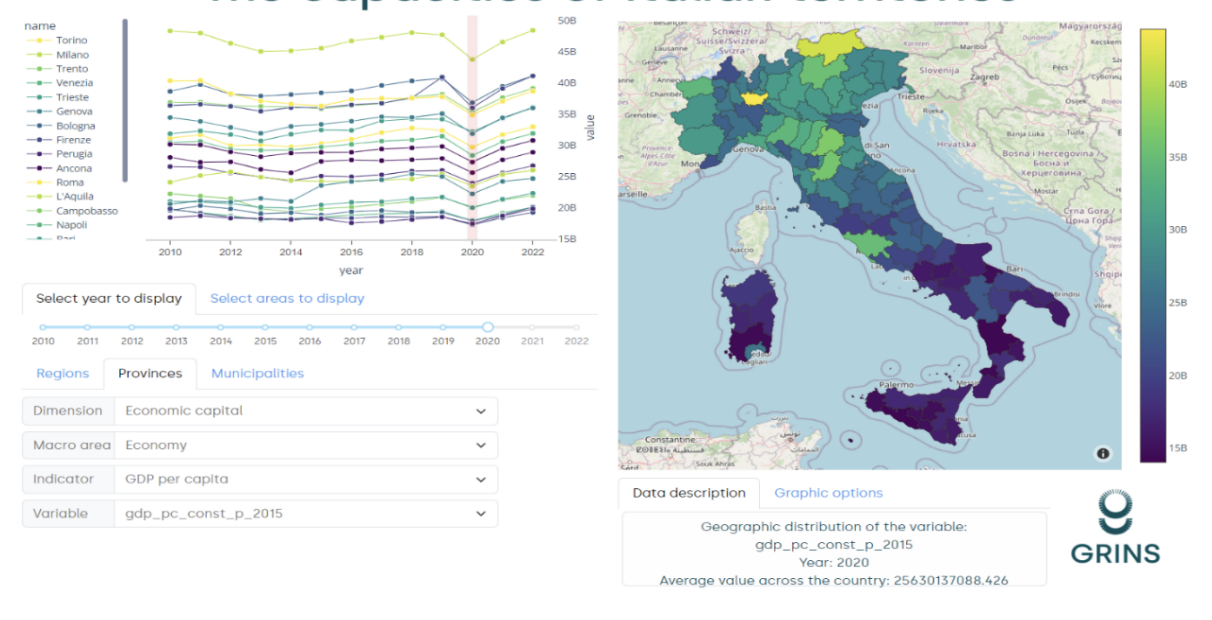1212x620 pixels.
Task: Toggle the Torino line in legend
Action: (x=71, y=40)
